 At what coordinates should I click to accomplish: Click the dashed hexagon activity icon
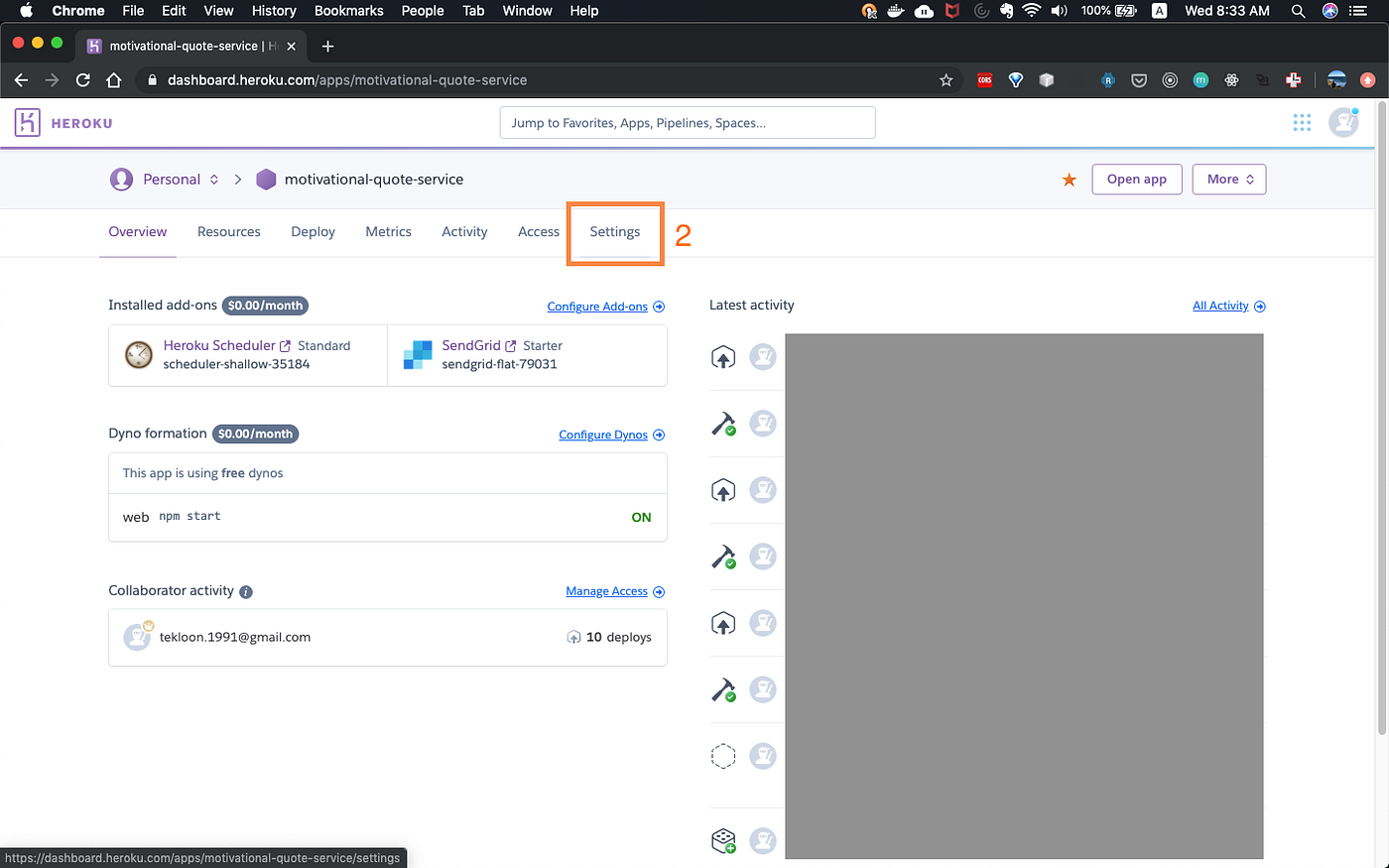[723, 756]
